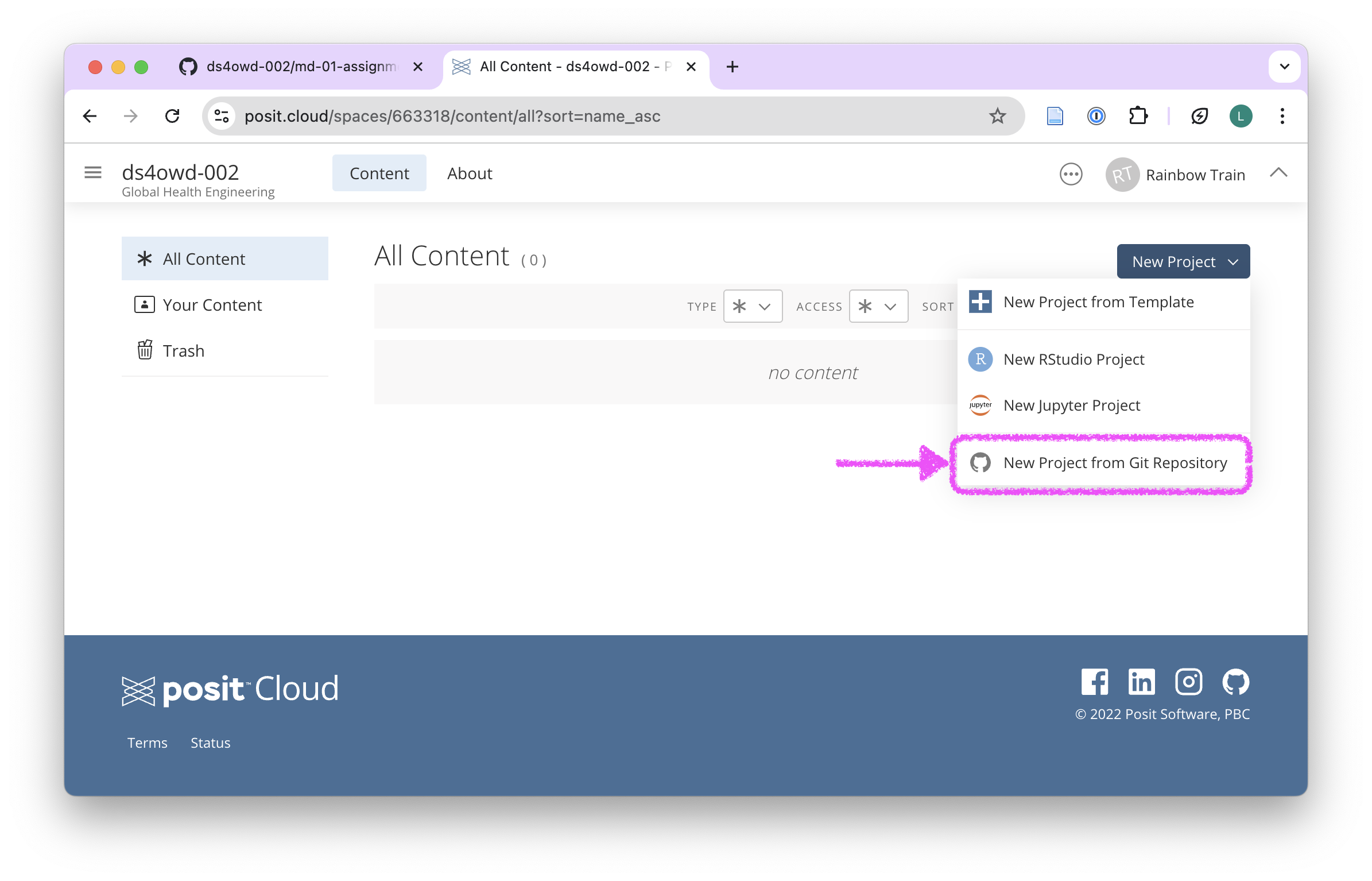
Task: Click the Terms footer link
Action: pos(148,743)
